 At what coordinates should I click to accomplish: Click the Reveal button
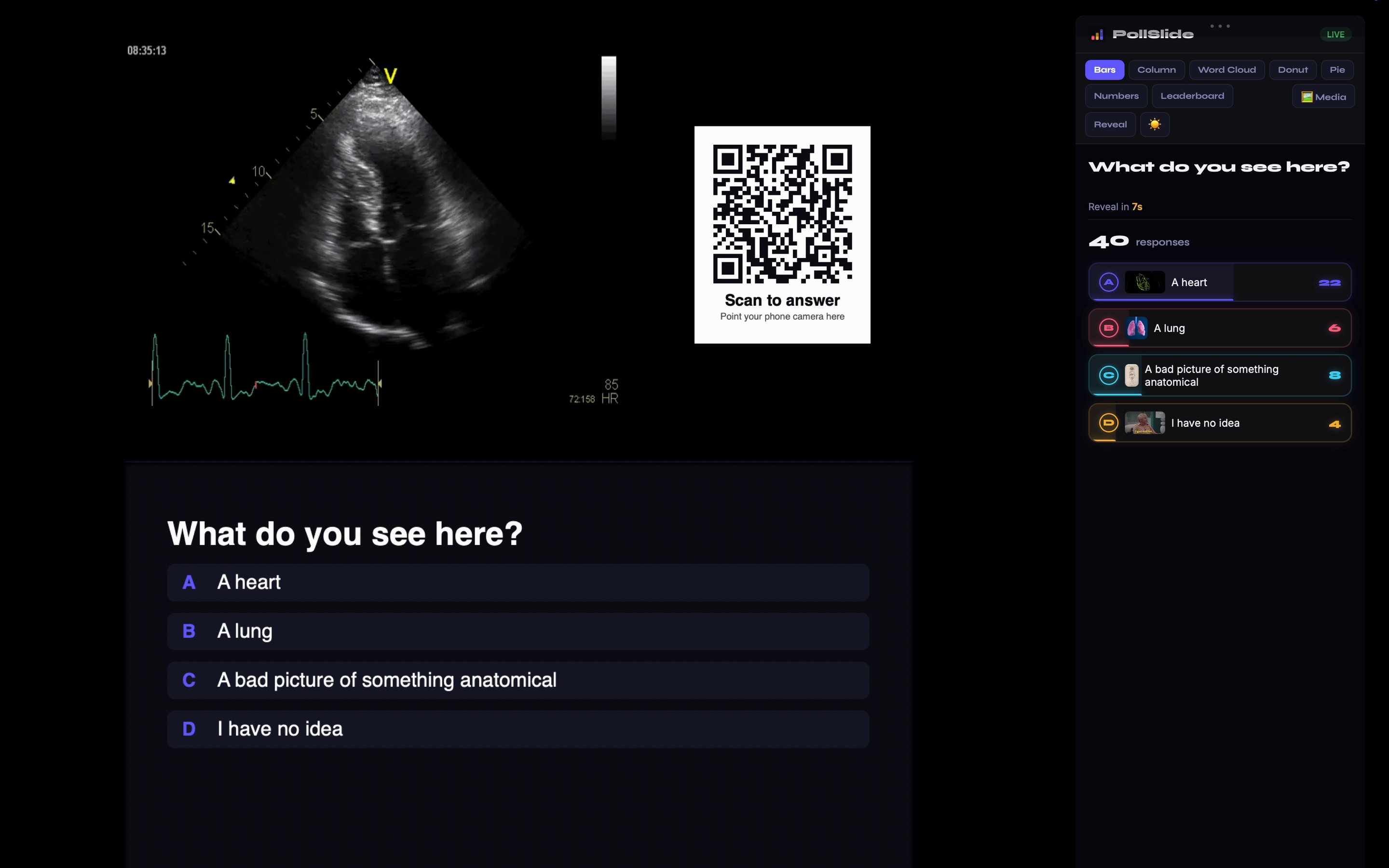click(1110, 124)
